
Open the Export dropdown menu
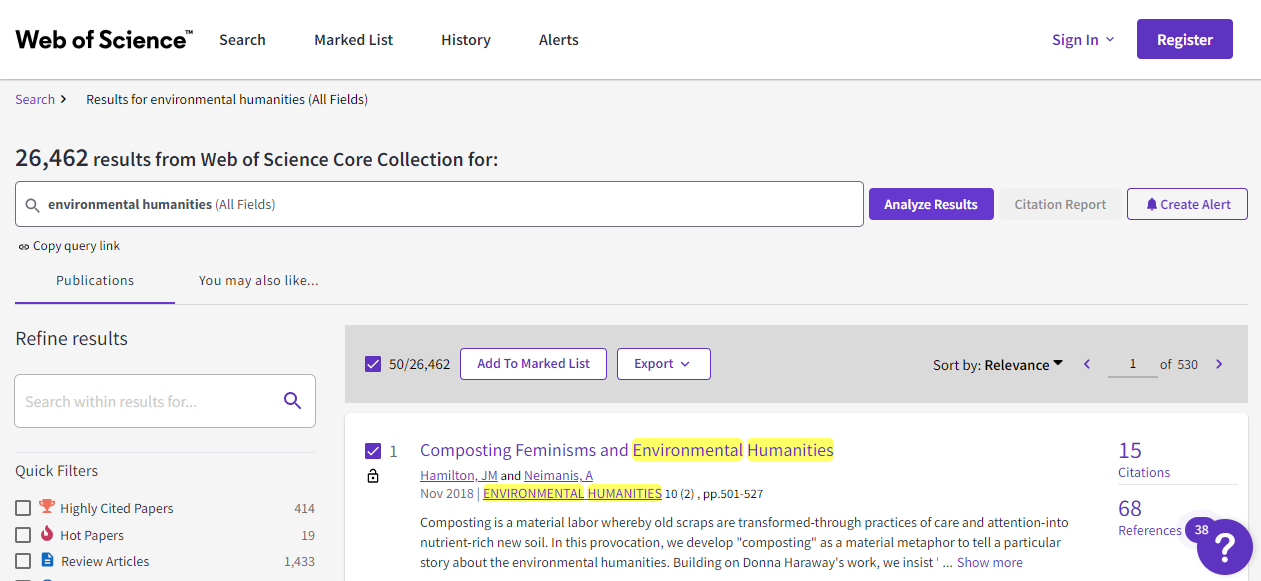click(x=664, y=364)
